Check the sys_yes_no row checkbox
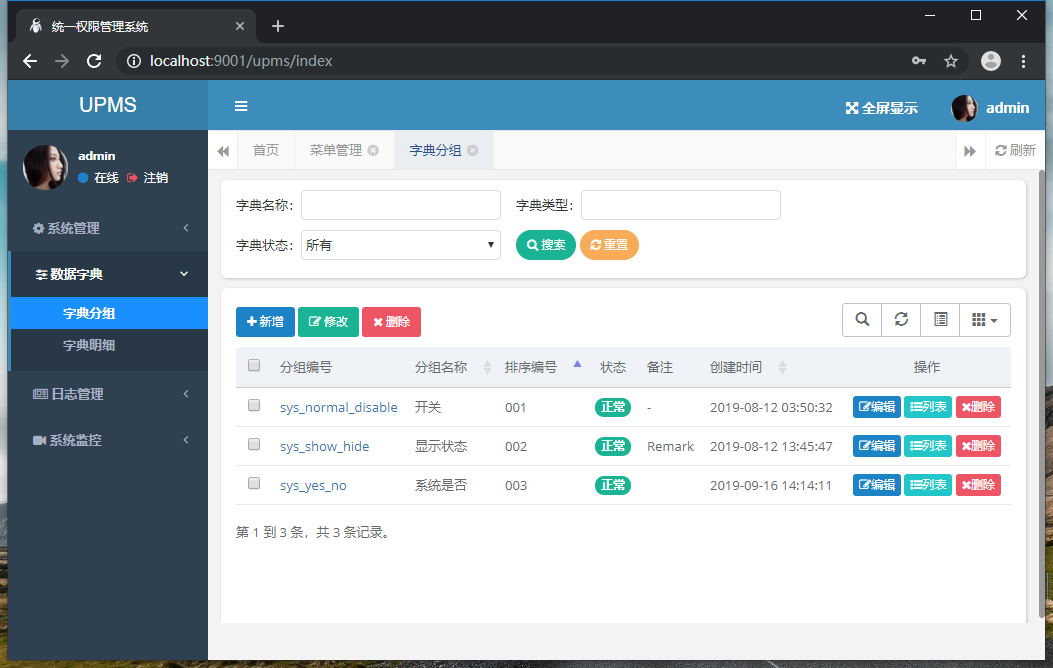 254,483
